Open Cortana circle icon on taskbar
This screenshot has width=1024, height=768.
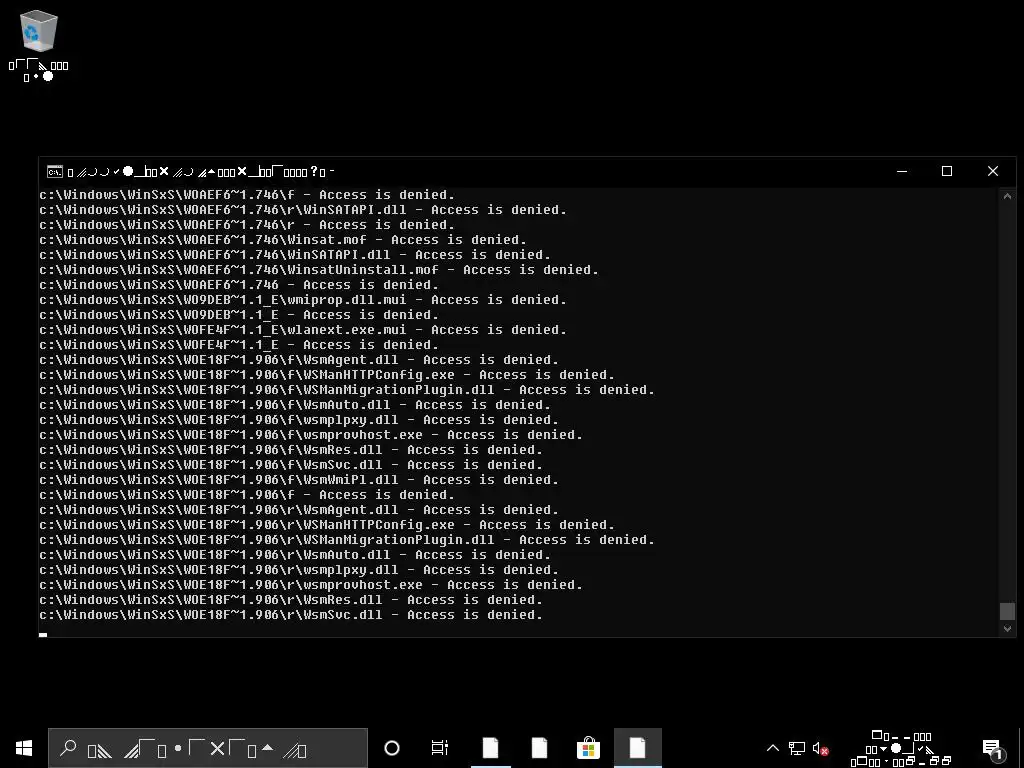(392, 748)
